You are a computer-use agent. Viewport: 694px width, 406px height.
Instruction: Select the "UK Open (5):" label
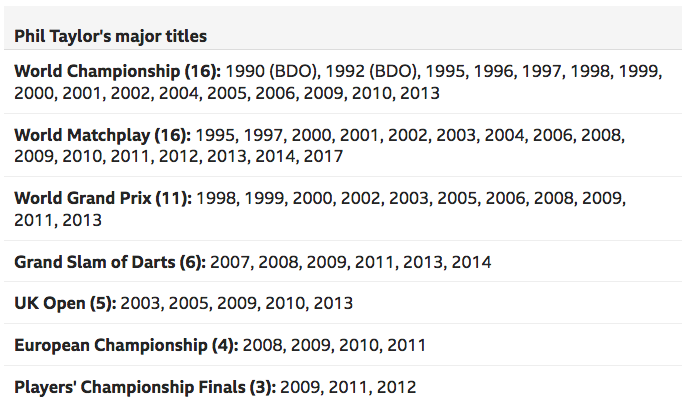coord(65,303)
